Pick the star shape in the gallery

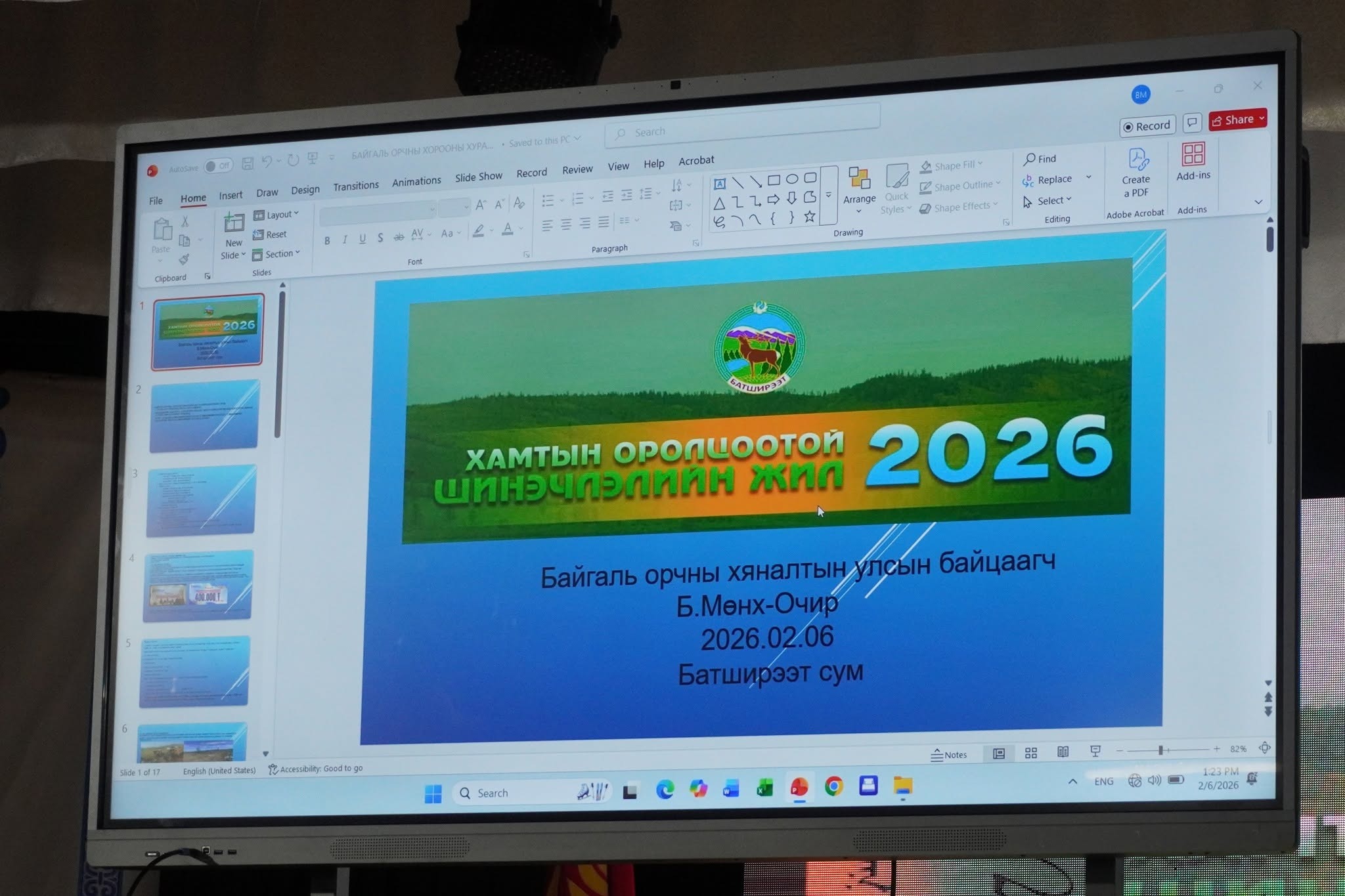point(810,216)
